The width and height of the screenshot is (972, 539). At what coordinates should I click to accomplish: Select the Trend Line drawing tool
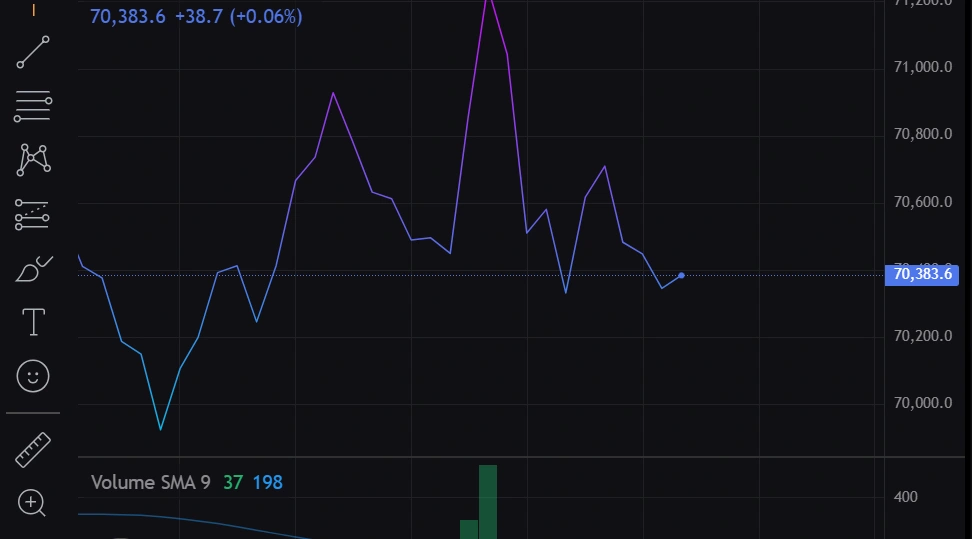tap(33, 53)
